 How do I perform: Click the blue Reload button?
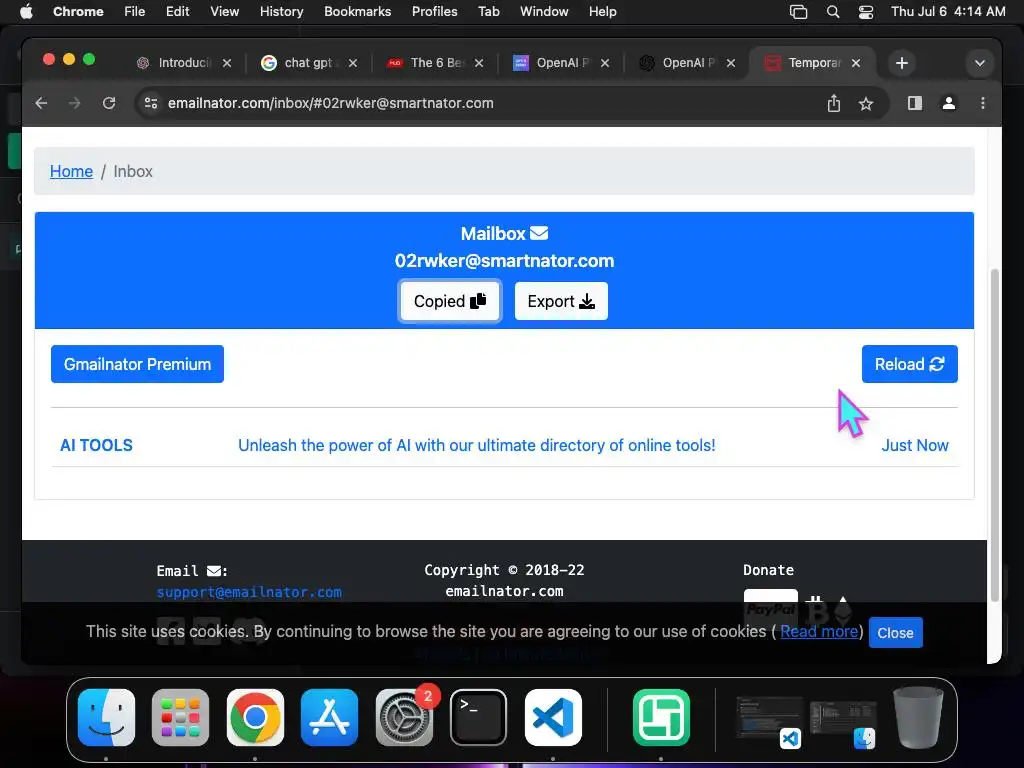click(910, 364)
